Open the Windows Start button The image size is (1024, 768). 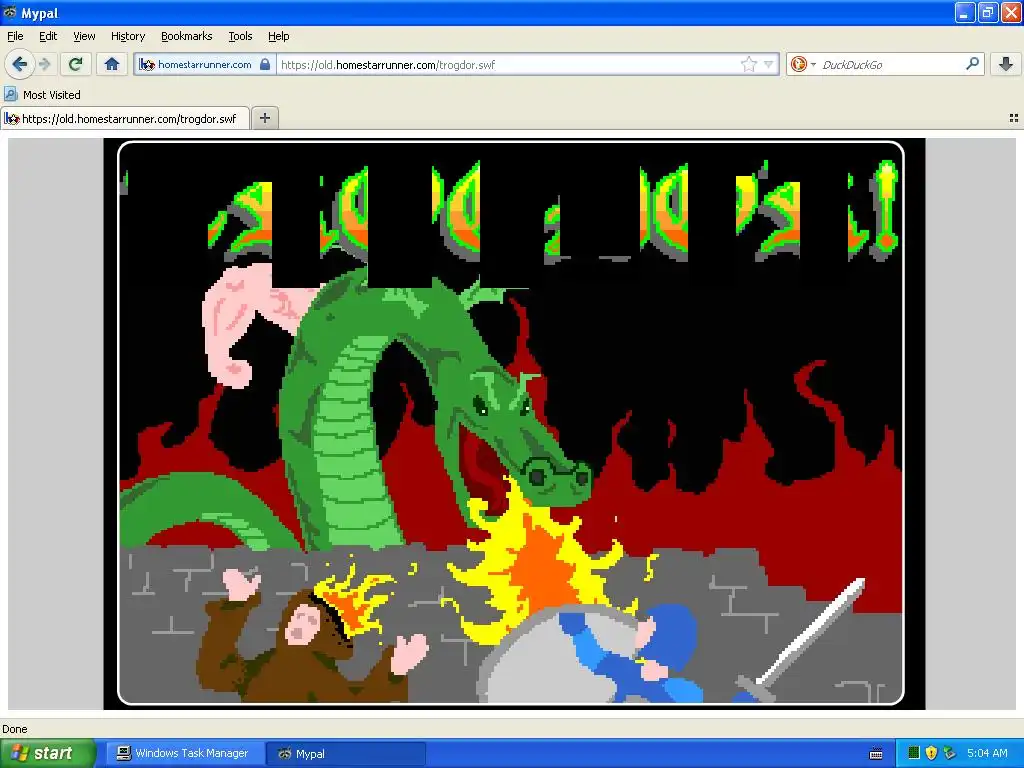pyautogui.click(x=48, y=753)
